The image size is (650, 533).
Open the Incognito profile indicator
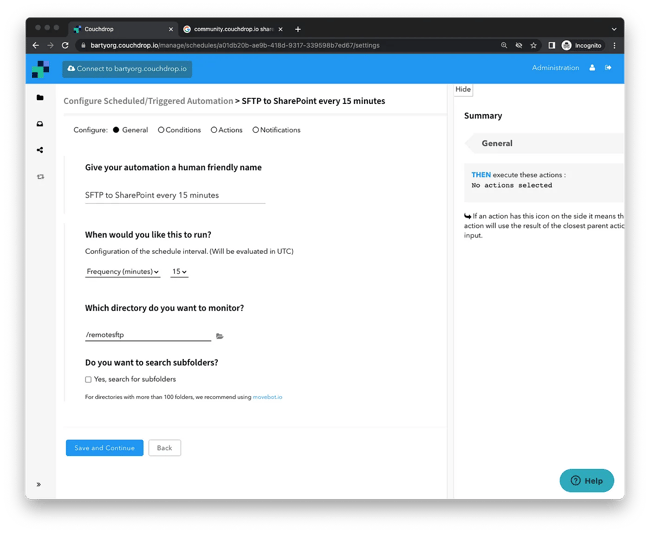(x=582, y=45)
